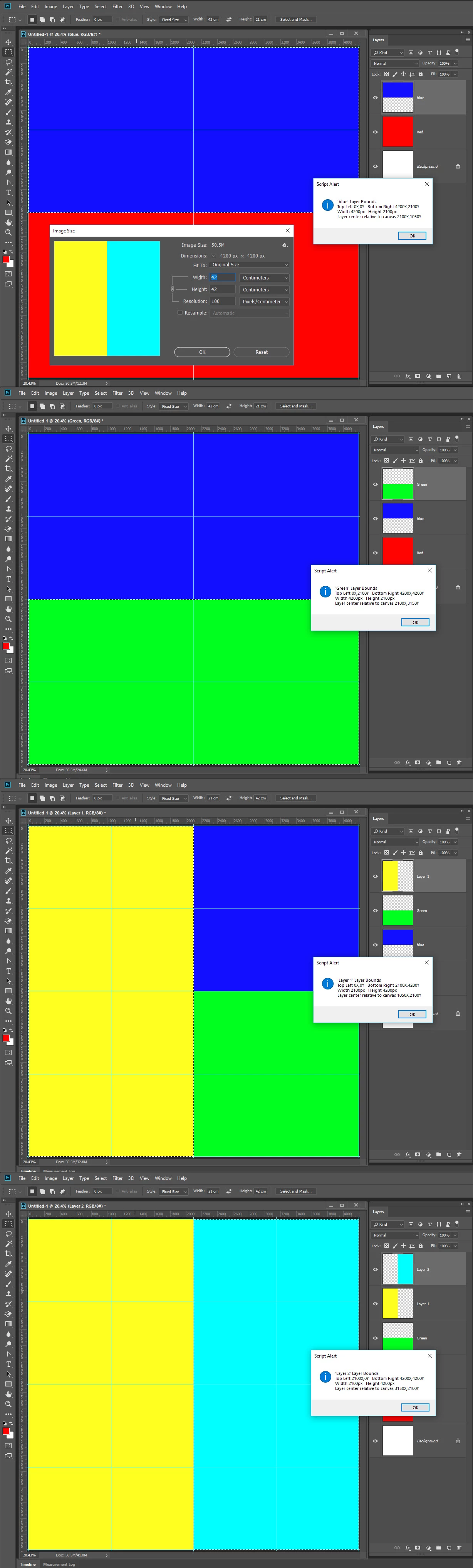Open Resolution 'Pixels/Centimeter' dropdown in Image Size dialog
Viewport: 473px width, 1568px height.
(264, 301)
